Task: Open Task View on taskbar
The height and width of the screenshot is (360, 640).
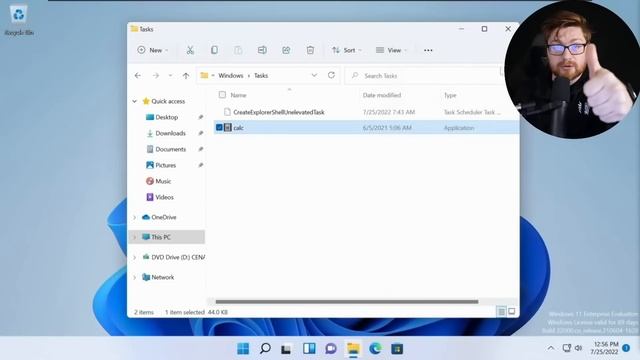Action: (x=286, y=349)
